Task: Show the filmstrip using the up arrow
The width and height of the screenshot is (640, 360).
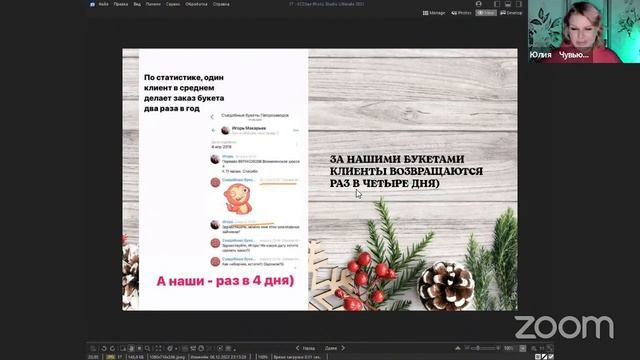Action: point(458,348)
